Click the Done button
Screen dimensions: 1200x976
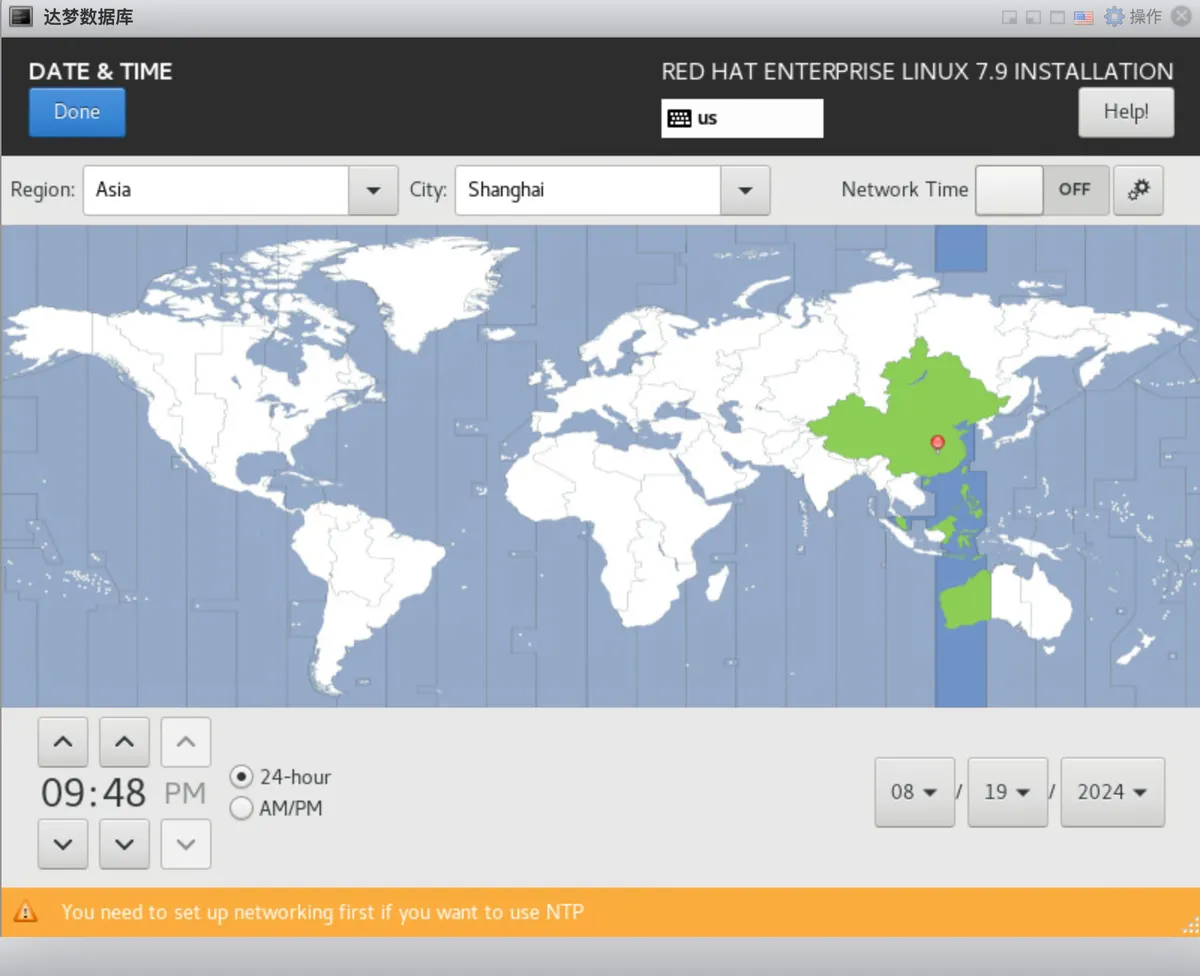click(x=77, y=112)
